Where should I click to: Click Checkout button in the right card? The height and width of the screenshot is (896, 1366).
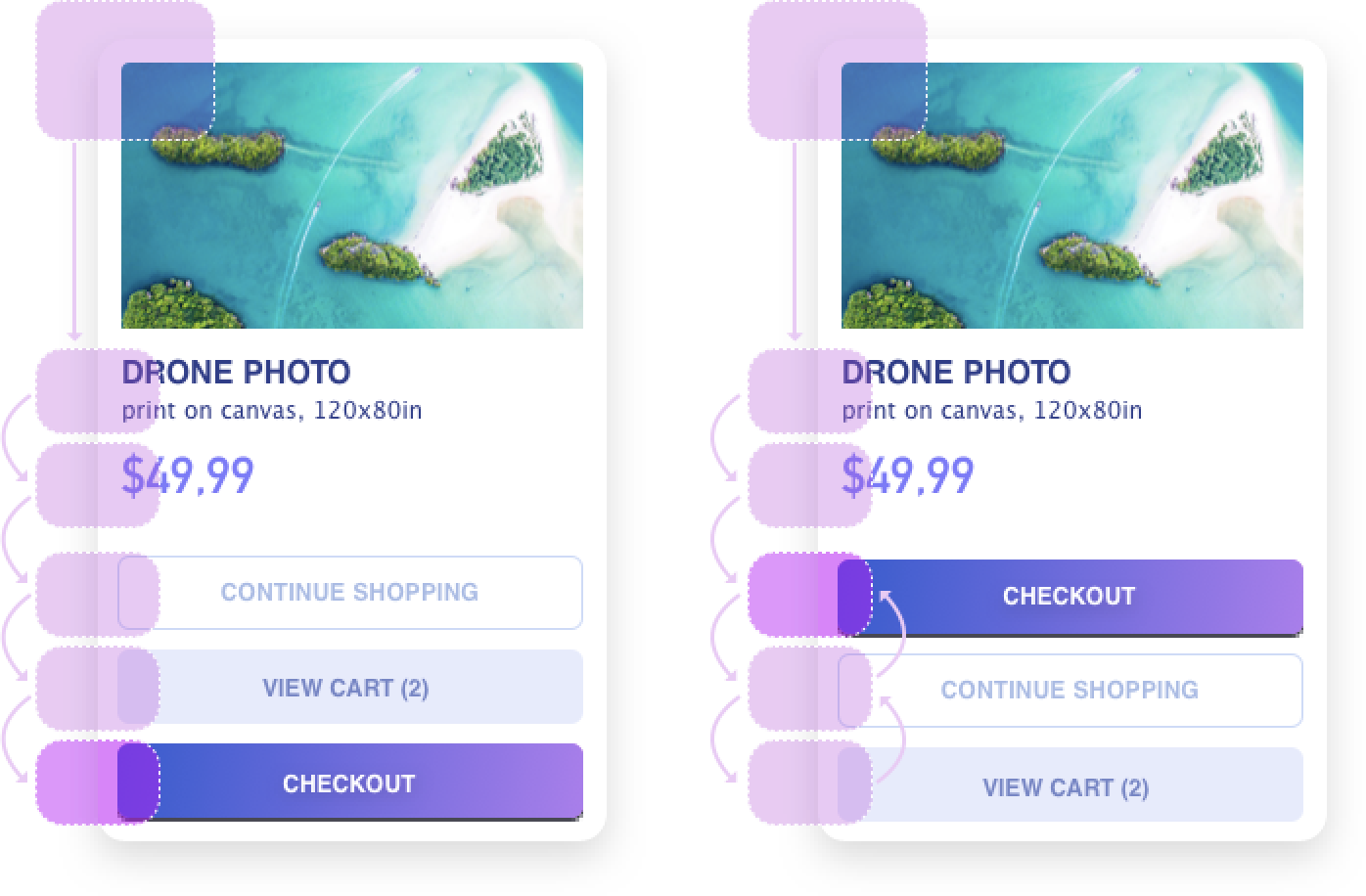[1070, 597]
